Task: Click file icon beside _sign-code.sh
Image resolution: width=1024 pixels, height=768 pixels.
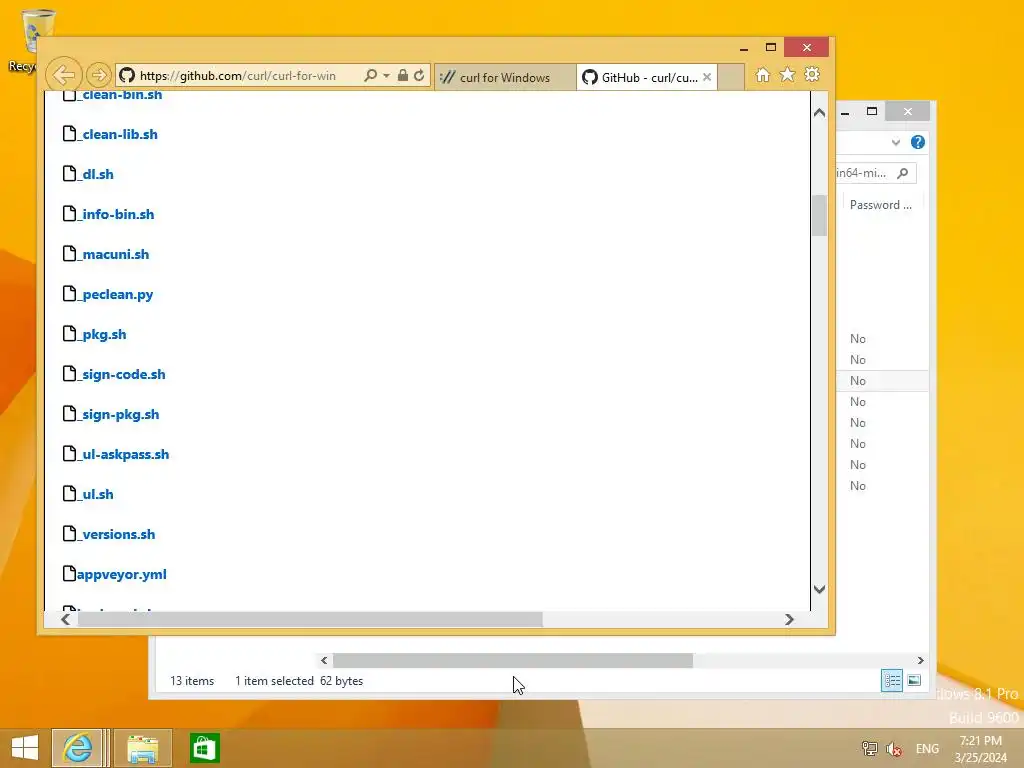Action: tap(69, 373)
